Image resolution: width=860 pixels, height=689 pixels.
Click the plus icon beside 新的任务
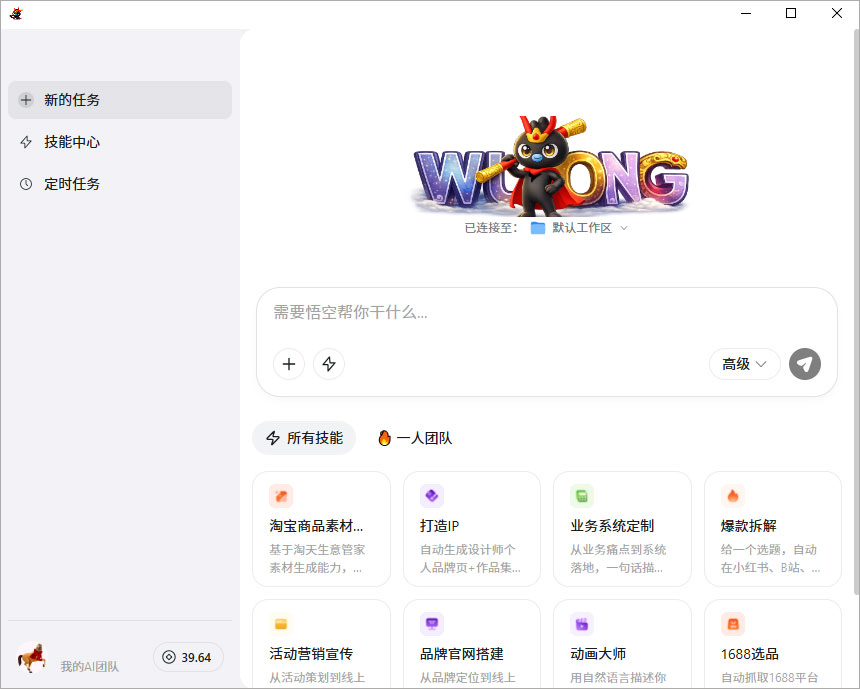click(x=26, y=100)
